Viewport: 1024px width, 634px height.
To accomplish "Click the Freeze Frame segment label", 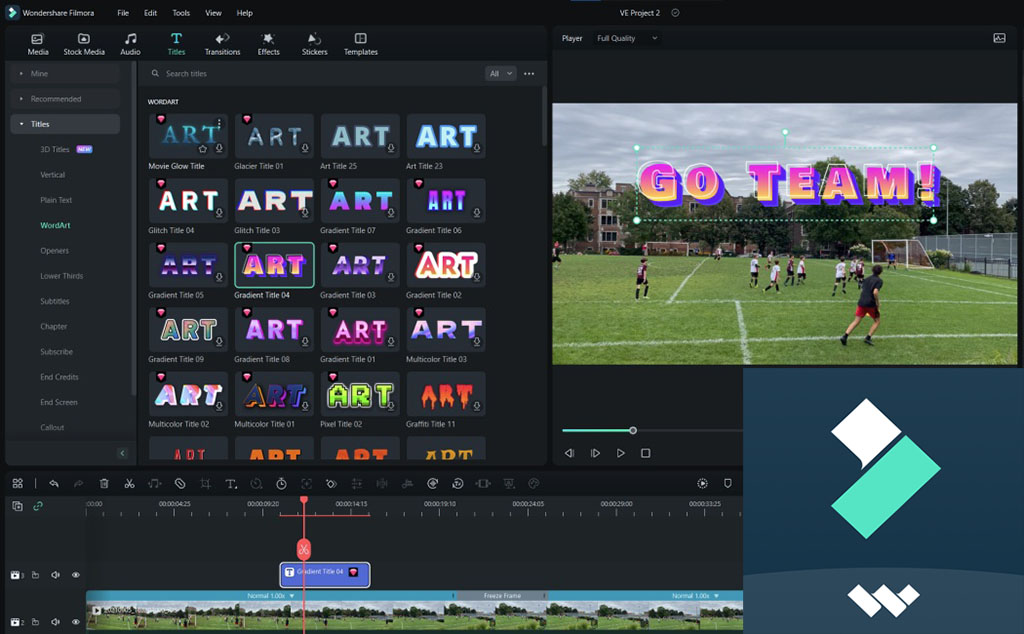I will point(502,595).
